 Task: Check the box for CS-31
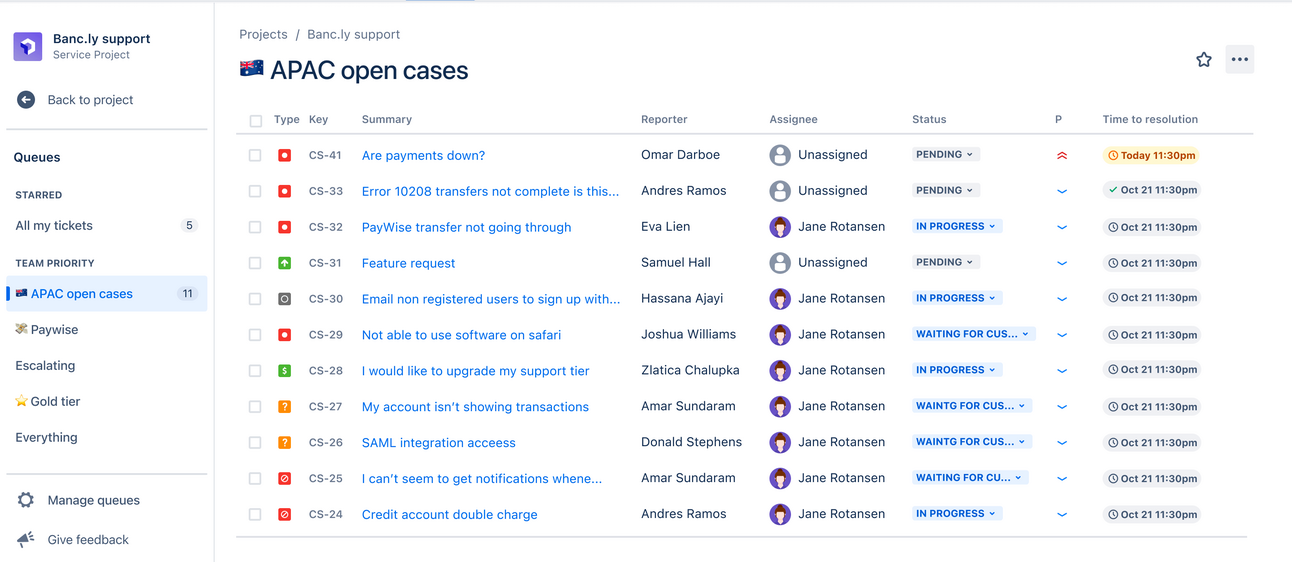[x=255, y=263]
